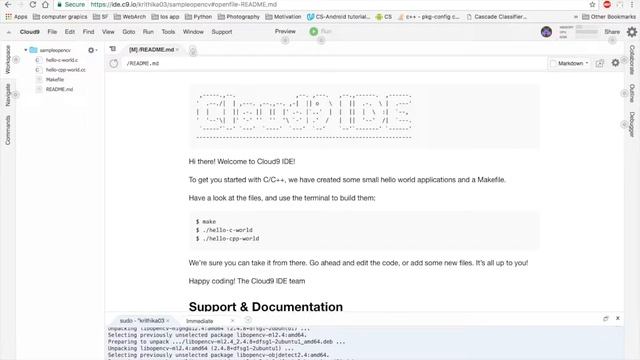Viewport: 640px width, 360px height.
Task: Open CS-Android tutorial bookmark
Action: (x=338, y=17)
